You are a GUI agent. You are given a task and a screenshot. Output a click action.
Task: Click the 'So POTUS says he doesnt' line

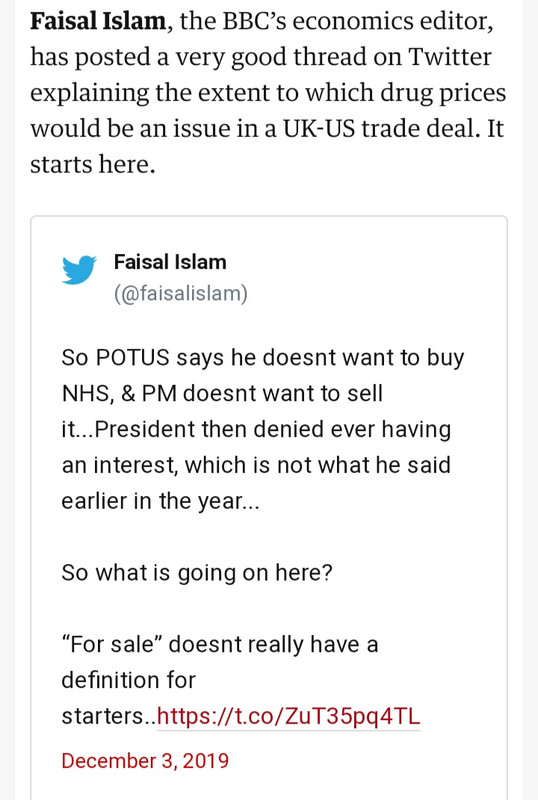[x=263, y=358]
